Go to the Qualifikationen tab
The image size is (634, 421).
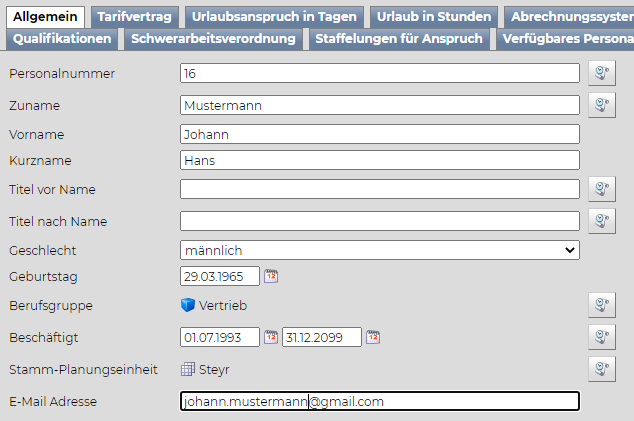[62, 38]
